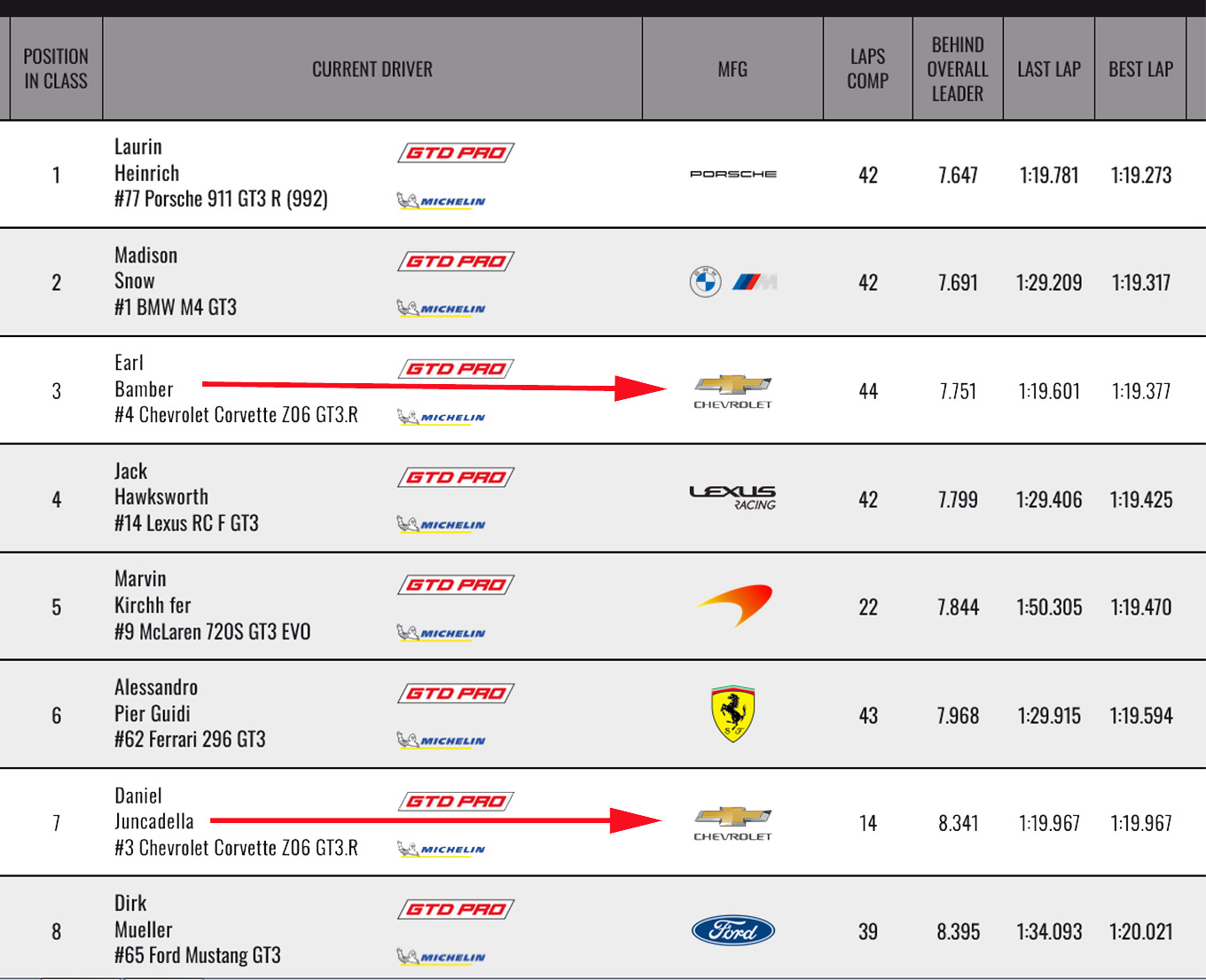Click GTD PRO badge for Laurin Heinrich
1206x980 pixels.
[x=456, y=153]
